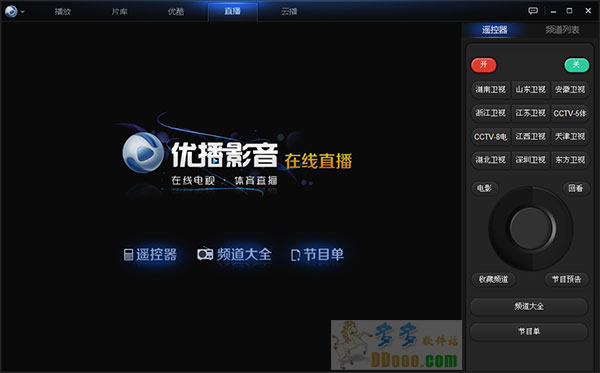
Task: Open 遥控器 link with remote icon in main area
Action: [150, 254]
